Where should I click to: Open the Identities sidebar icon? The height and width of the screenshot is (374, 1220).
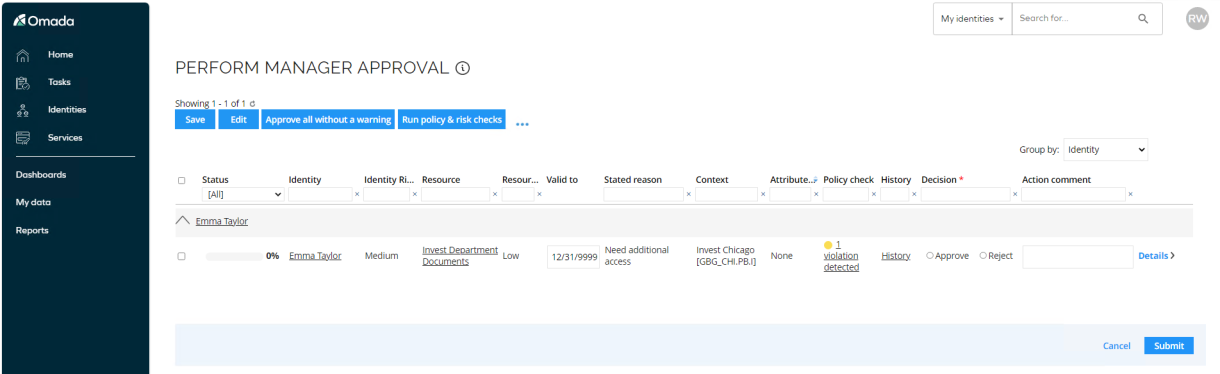click(22, 110)
